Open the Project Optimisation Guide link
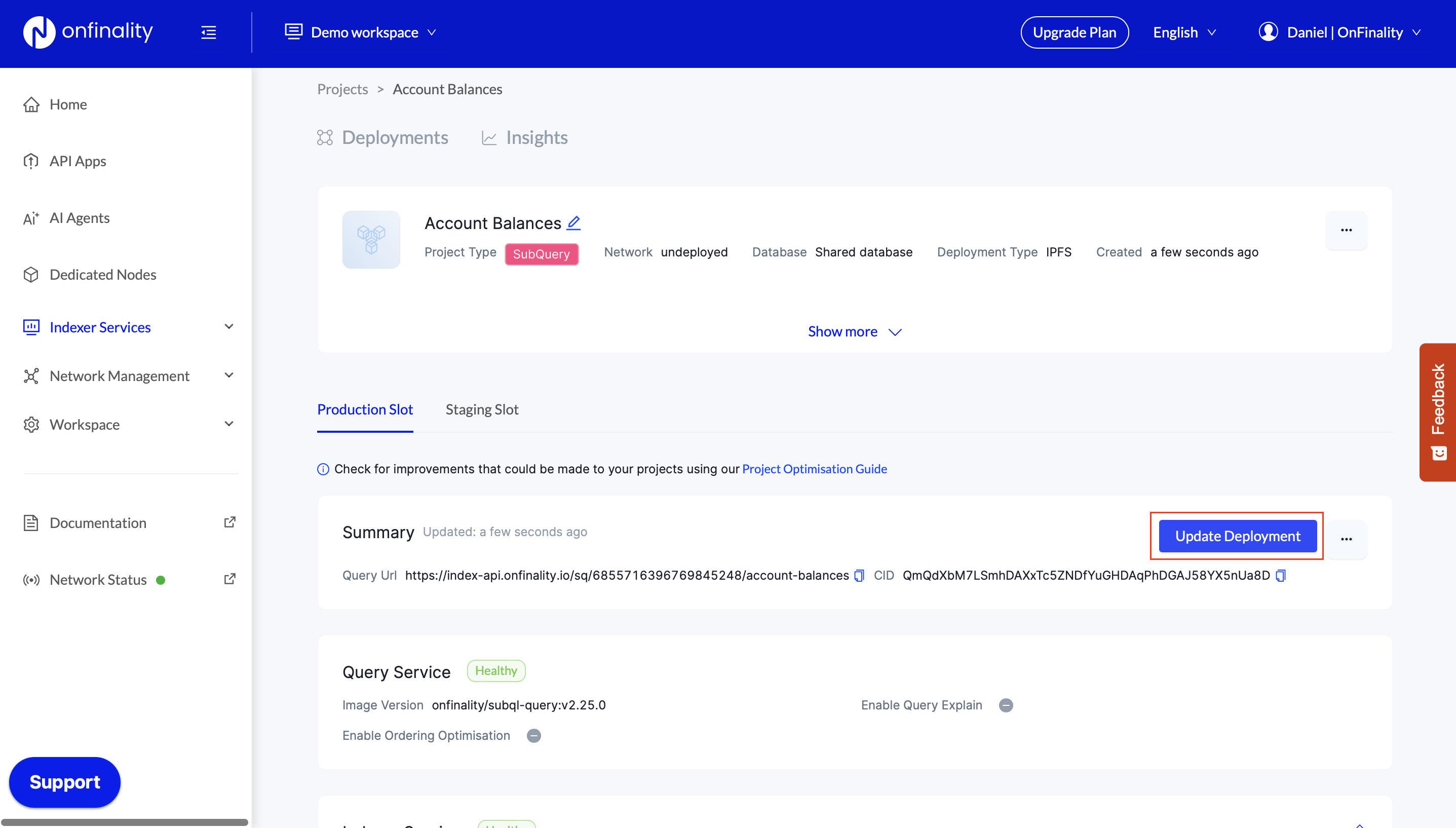This screenshot has height=828, width=1456. pos(814,469)
